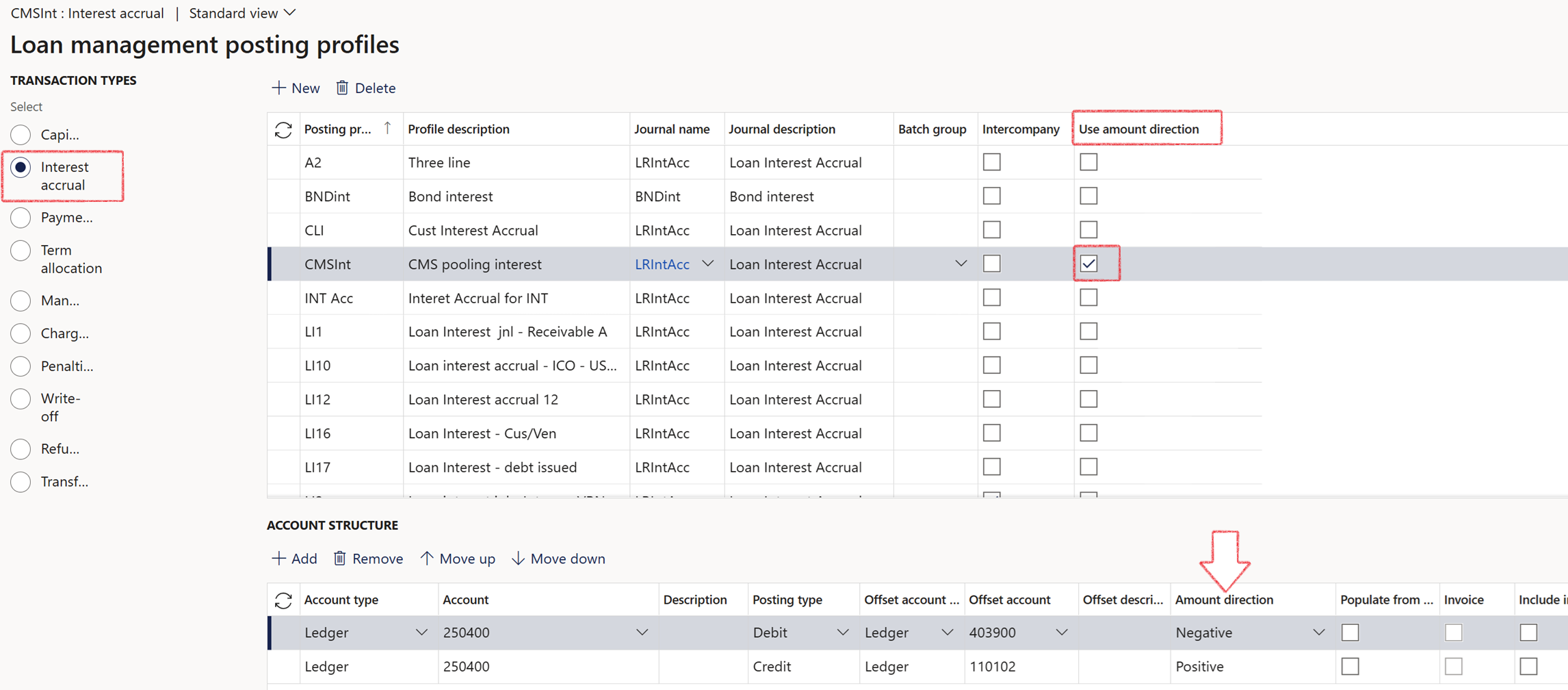Sort by Profile description column header
This screenshot has width=1568, height=690.
pos(458,129)
